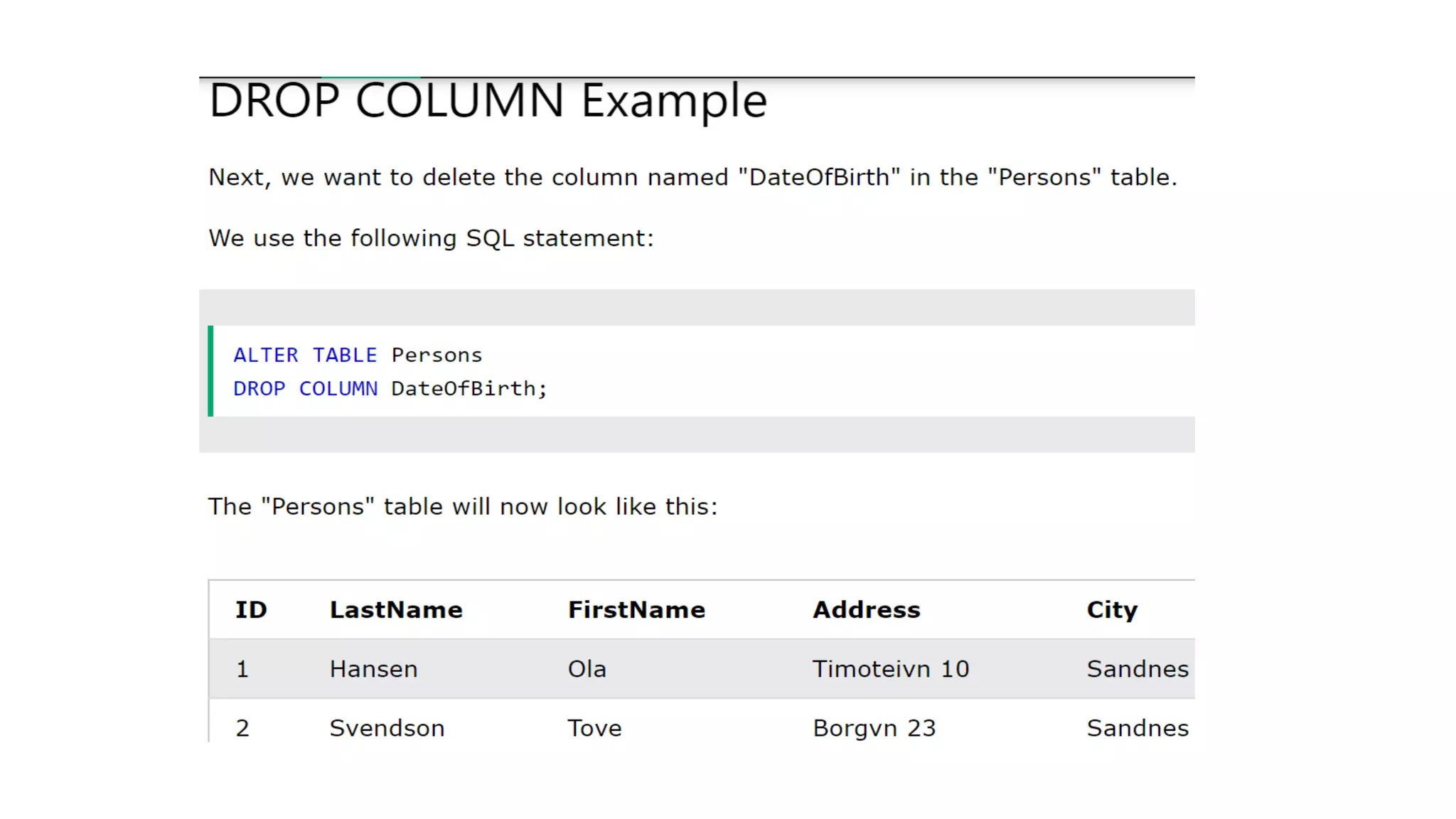Click the ID cell '2' in Svendson row

pyautogui.click(x=242, y=728)
